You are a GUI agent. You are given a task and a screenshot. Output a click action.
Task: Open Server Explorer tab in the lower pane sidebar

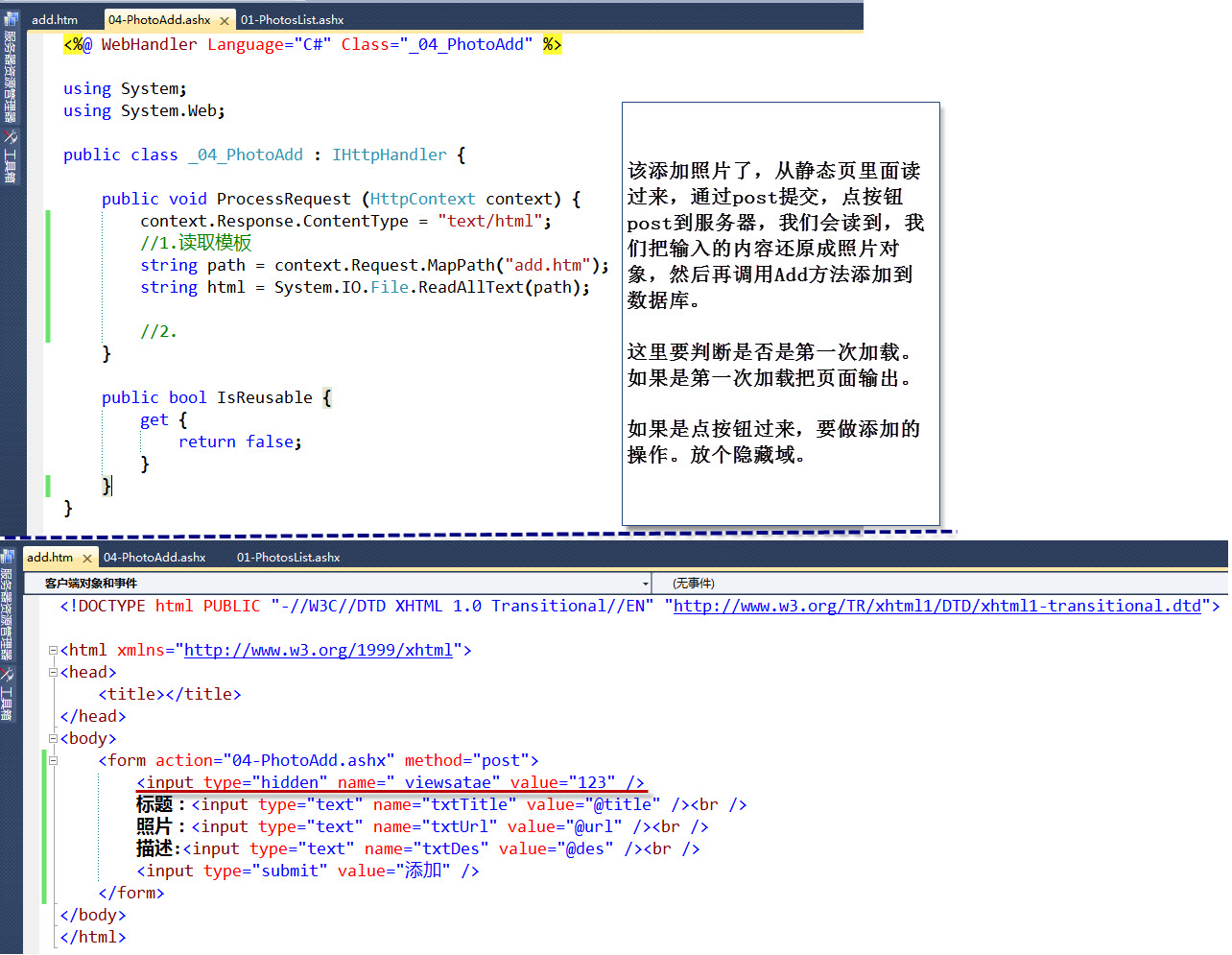pos(10,600)
